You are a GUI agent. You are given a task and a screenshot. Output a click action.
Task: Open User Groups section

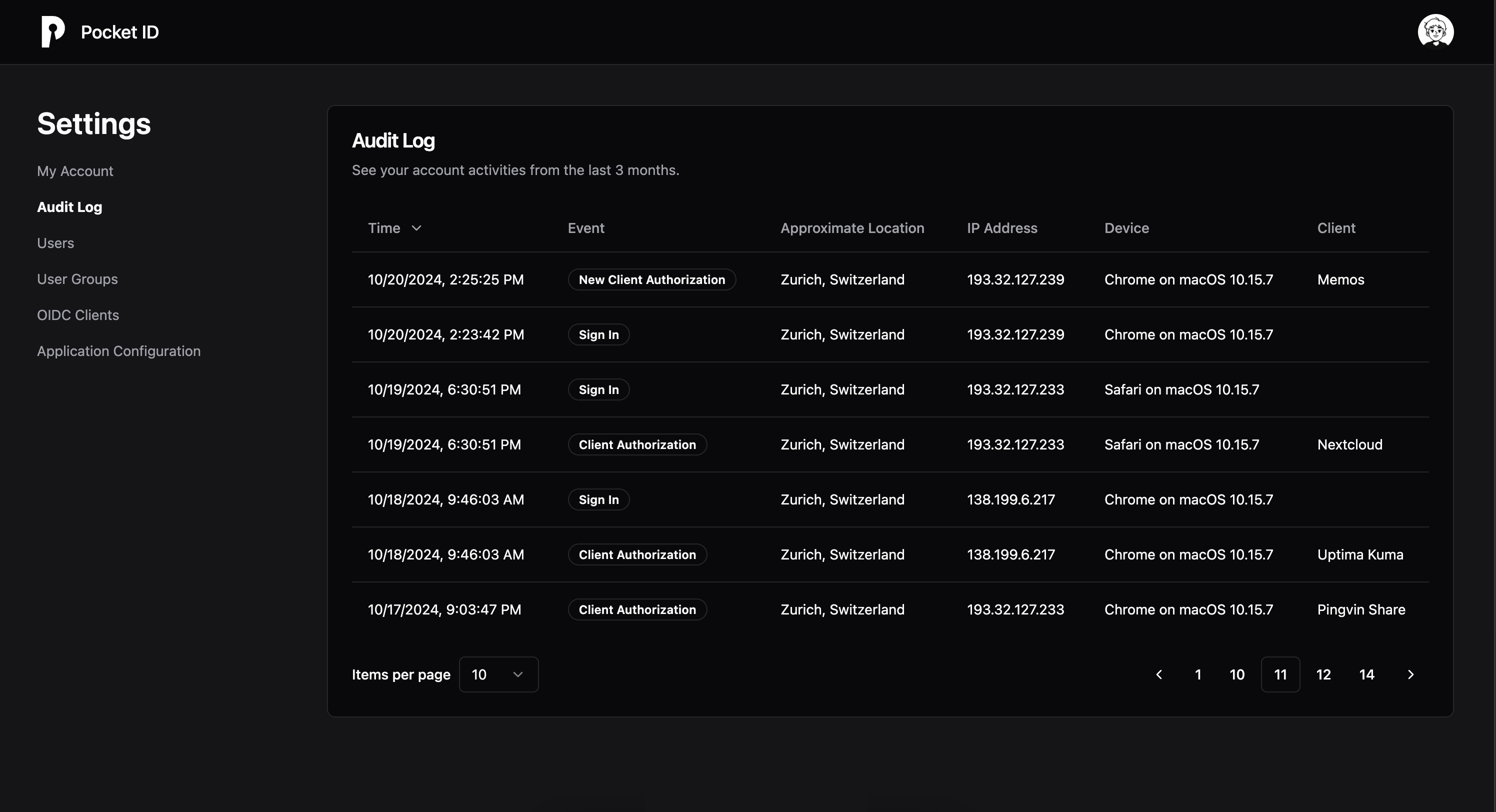point(77,279)
